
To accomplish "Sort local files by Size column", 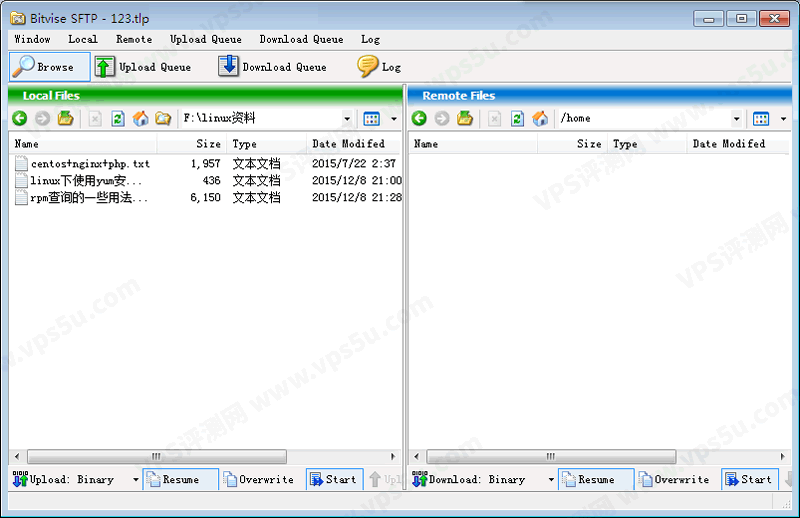I will click(x=192, y=144).
